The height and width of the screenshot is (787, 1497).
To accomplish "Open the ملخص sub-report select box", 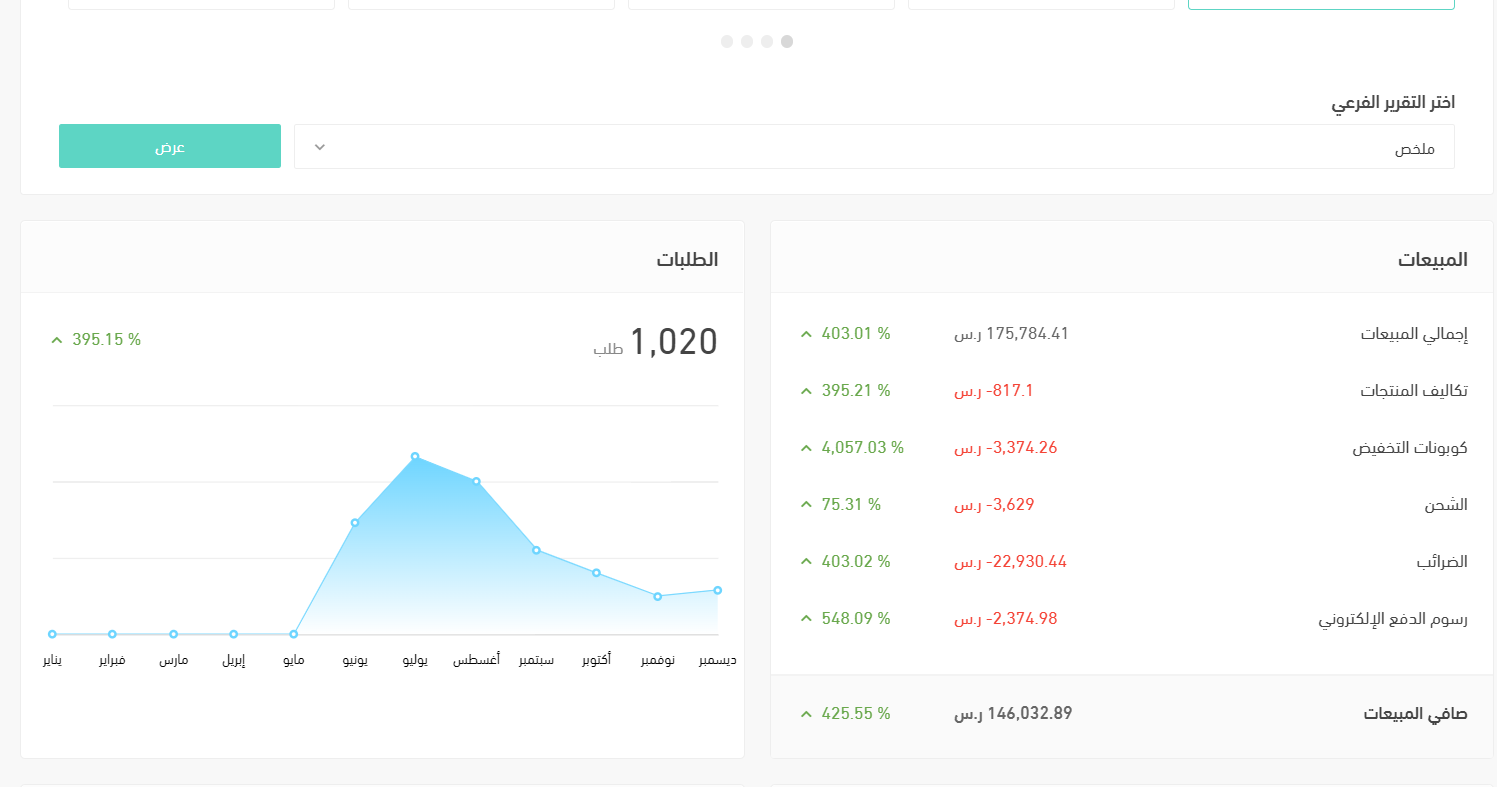I will (874, 147).
